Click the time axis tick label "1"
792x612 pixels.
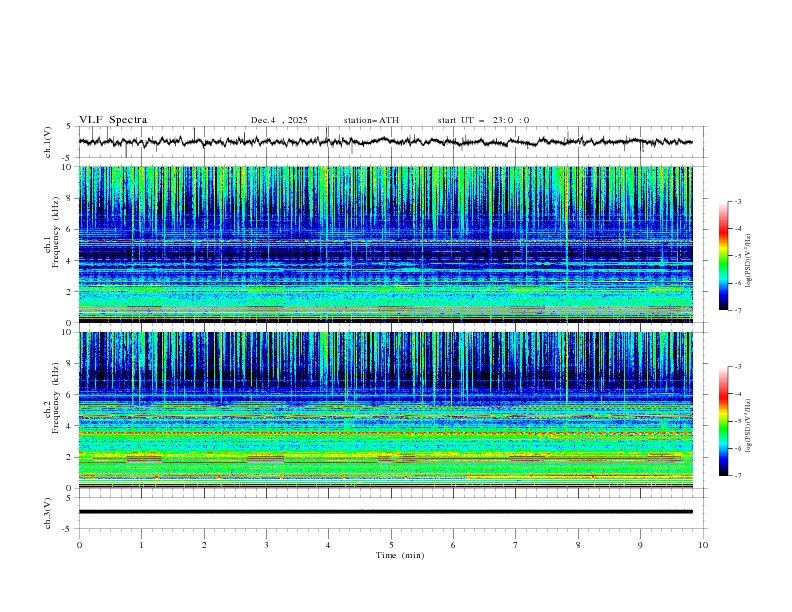coord(141,545)
